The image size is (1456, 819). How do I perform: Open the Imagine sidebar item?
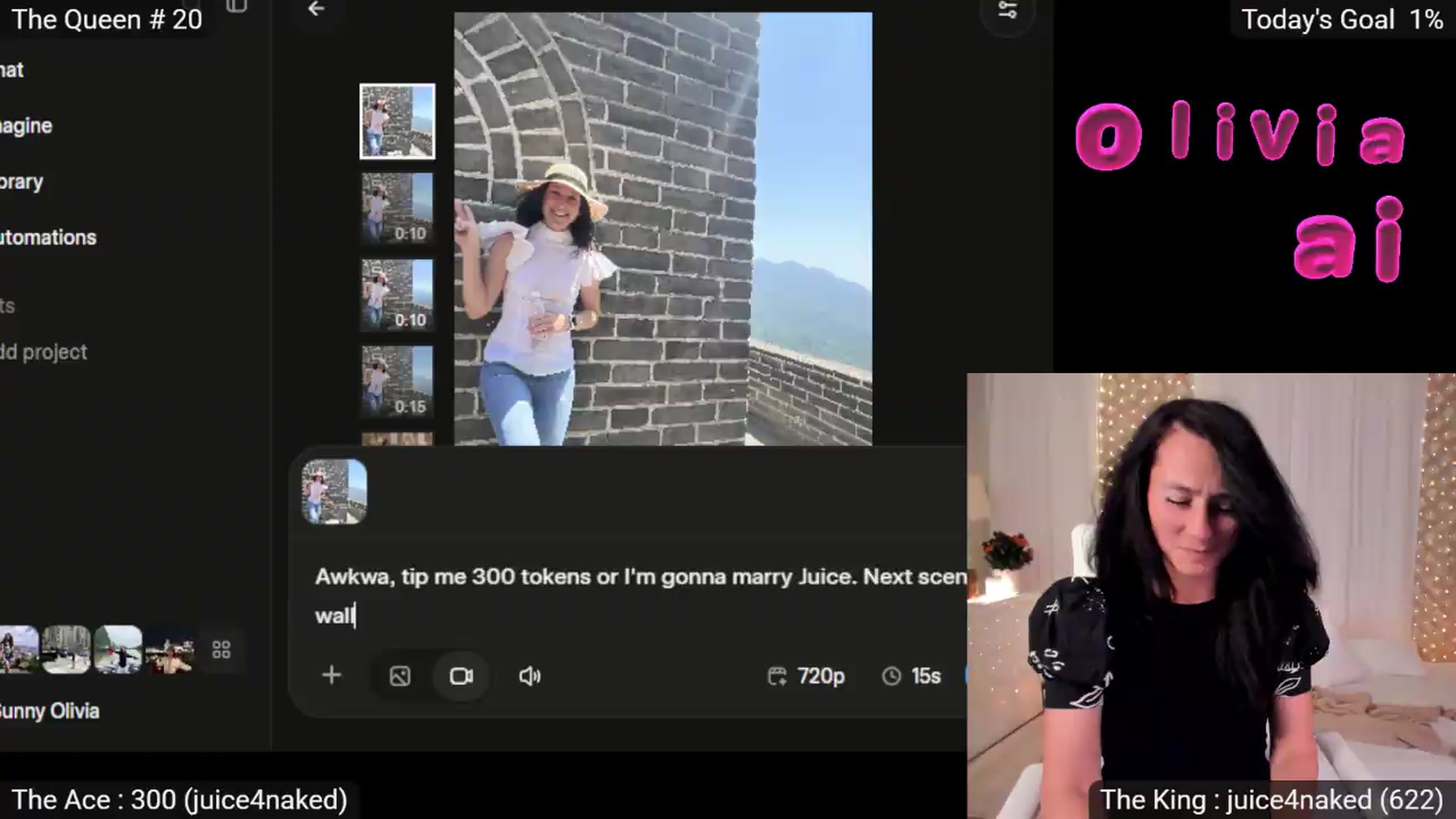tap(26, 126)
